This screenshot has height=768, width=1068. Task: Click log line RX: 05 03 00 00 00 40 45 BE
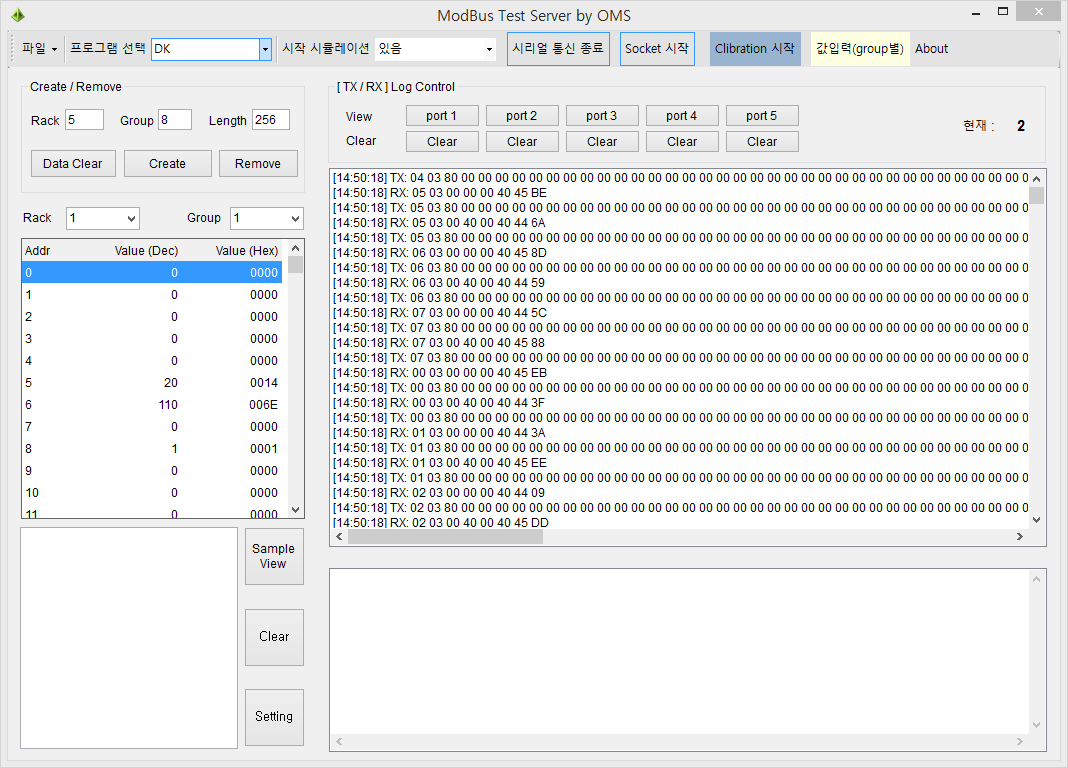440,193
